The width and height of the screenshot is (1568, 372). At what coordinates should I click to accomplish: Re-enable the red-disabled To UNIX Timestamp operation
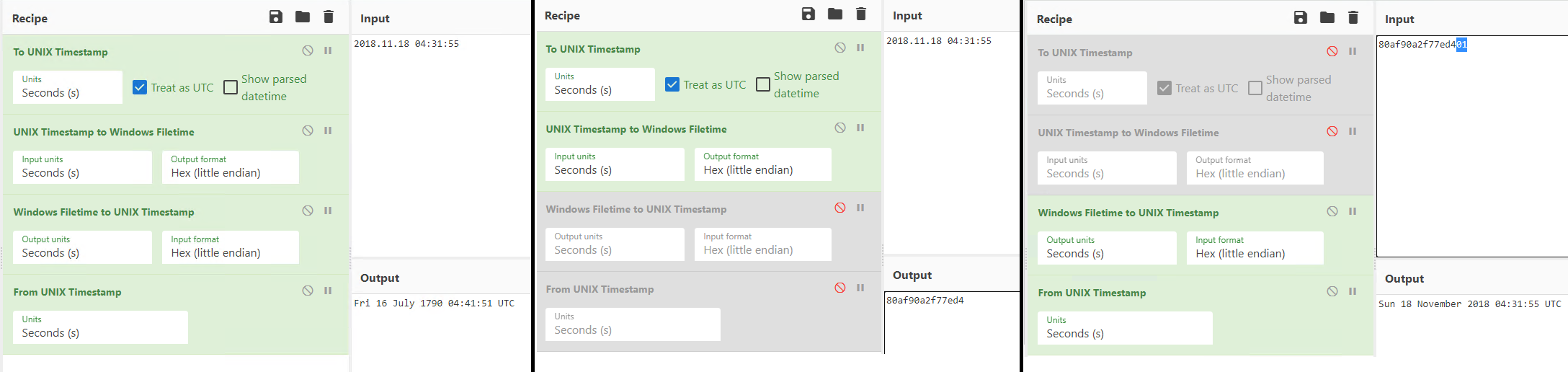click(x=1332, y=51)
